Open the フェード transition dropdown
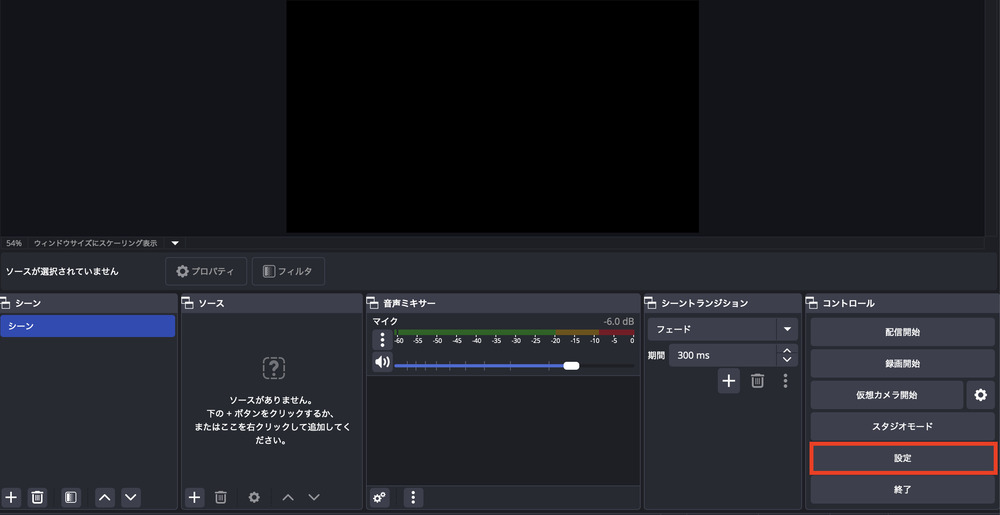 (723, 330)
